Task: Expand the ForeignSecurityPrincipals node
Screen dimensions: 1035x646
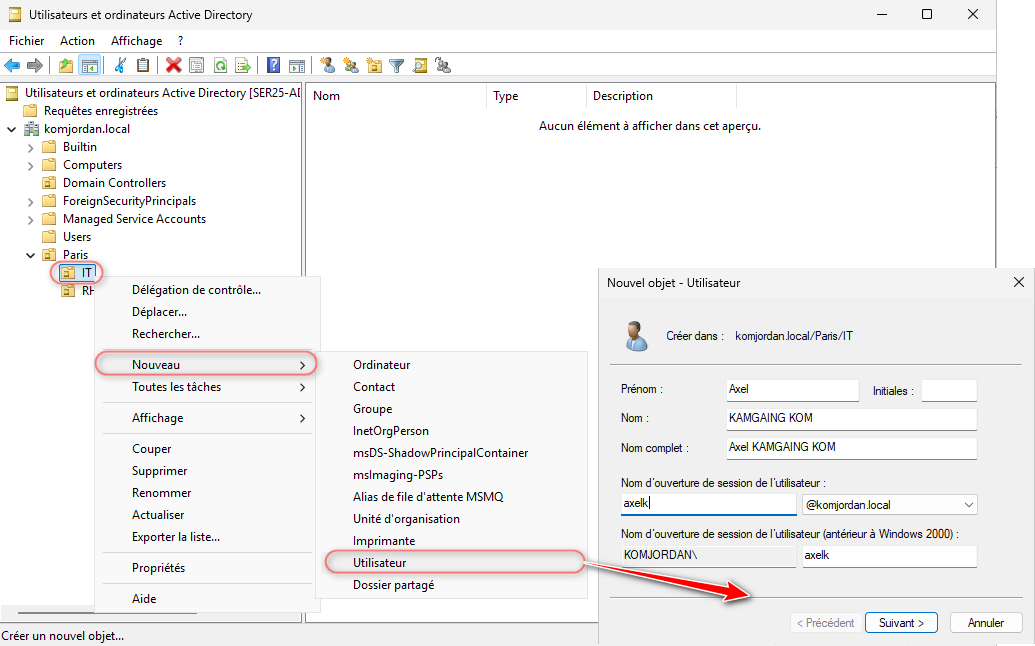Action: (30, 201)
